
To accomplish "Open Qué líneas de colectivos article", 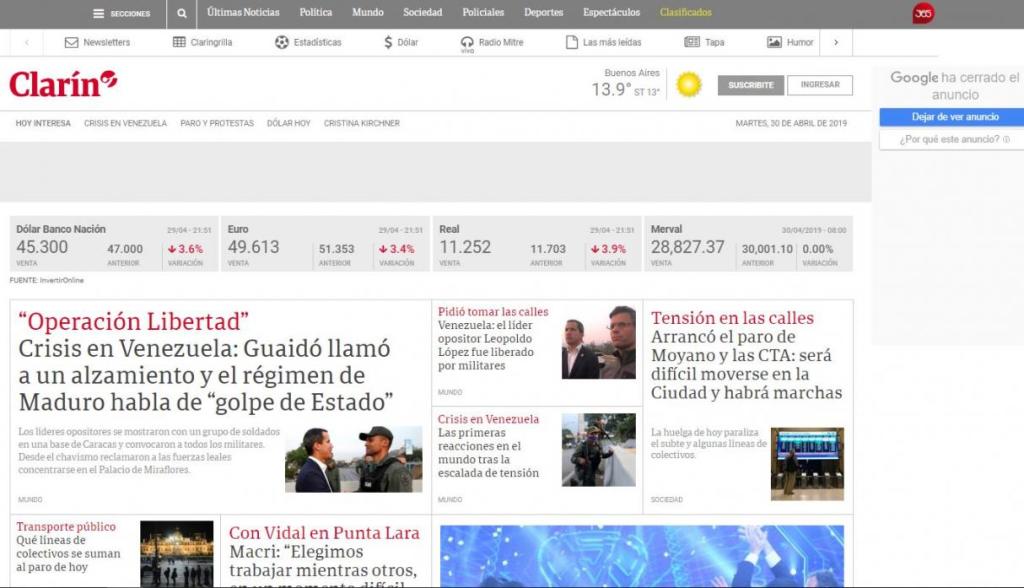I will [x=69, y=553].
